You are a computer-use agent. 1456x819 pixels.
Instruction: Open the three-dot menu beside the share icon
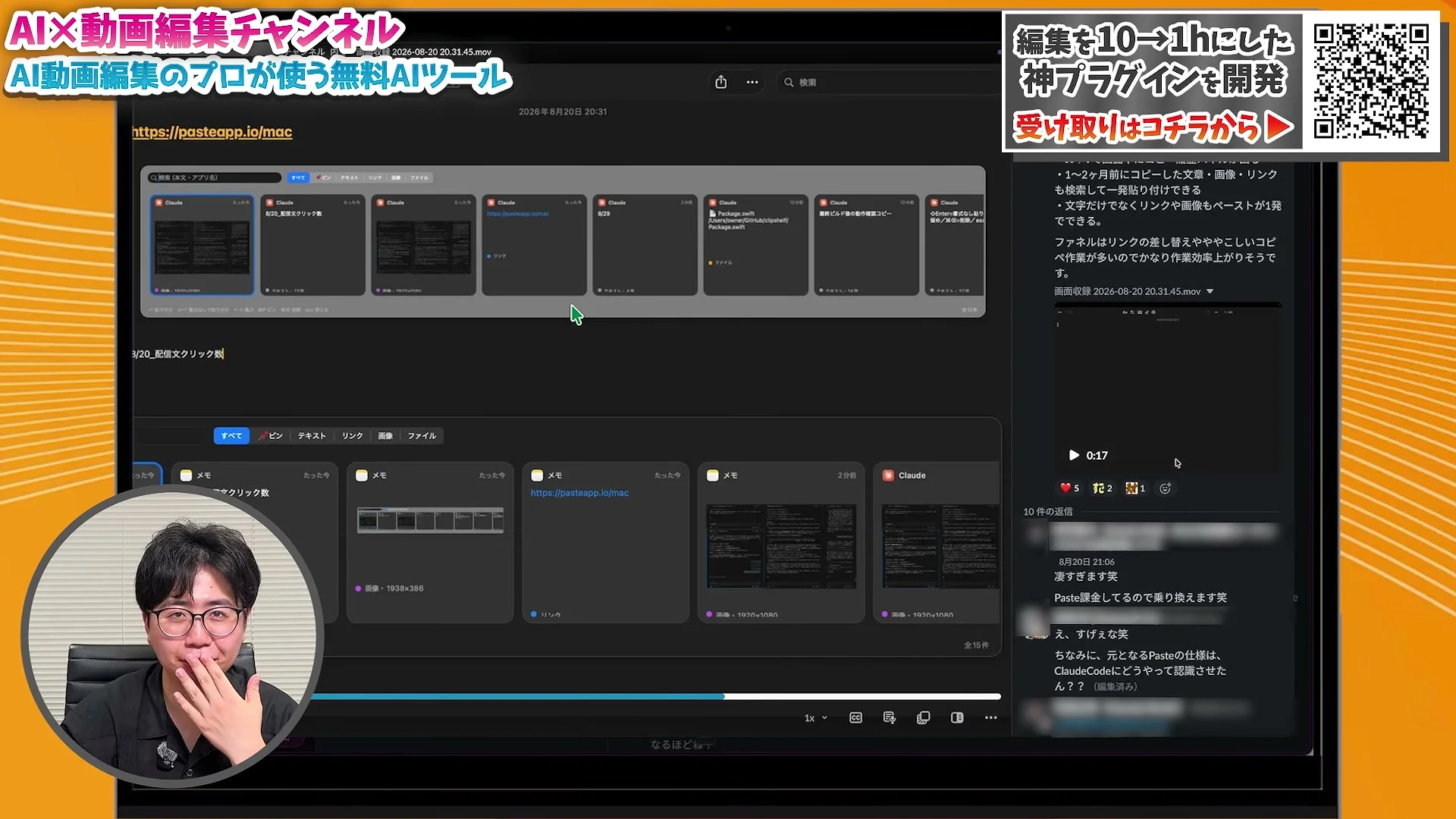[752, 82]
